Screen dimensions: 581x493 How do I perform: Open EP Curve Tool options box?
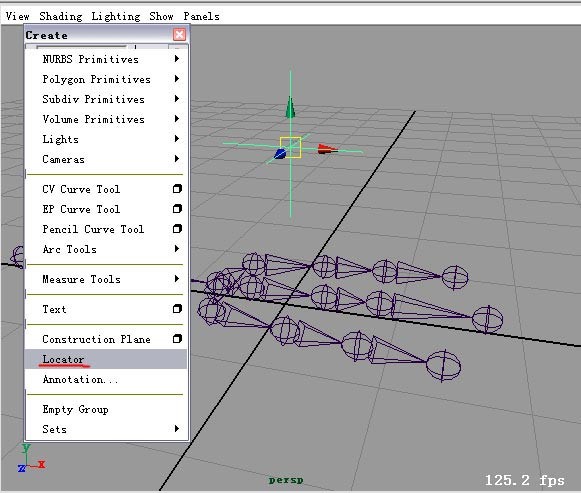coord(177,209)
